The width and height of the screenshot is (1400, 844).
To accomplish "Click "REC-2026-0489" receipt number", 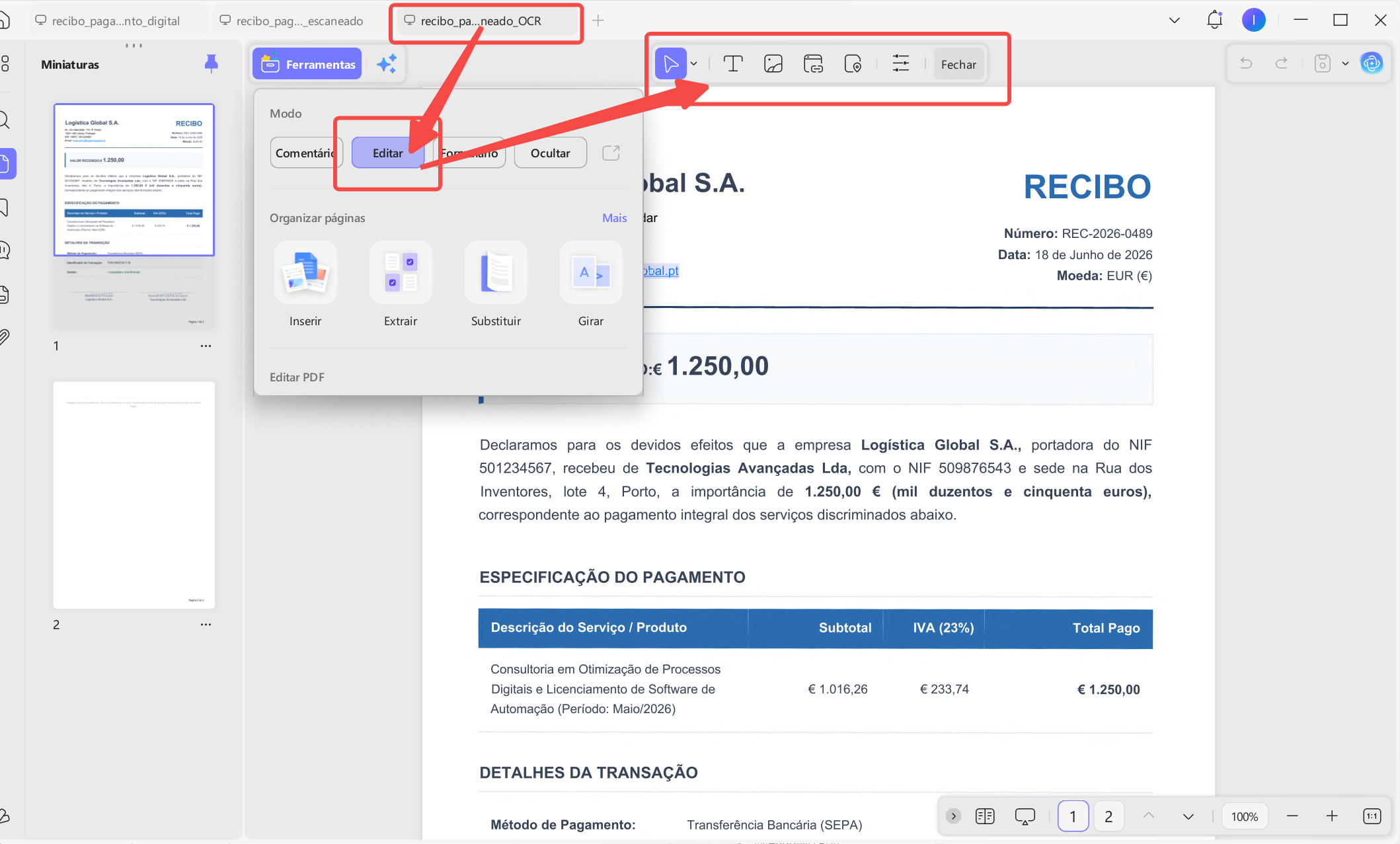I will (x=1107, y=233).
